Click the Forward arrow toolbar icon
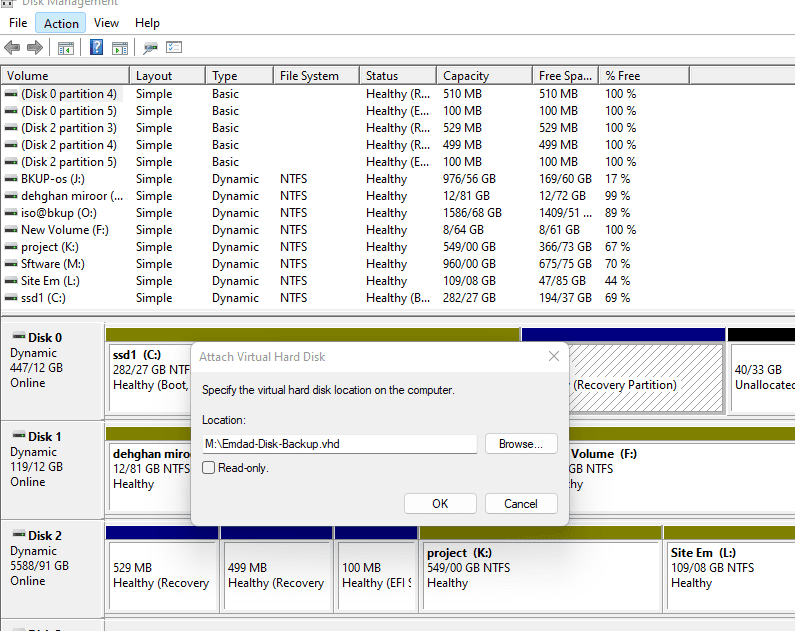This screenshot has height=631, width=795. pyautogui.click(x=35, y=47)
